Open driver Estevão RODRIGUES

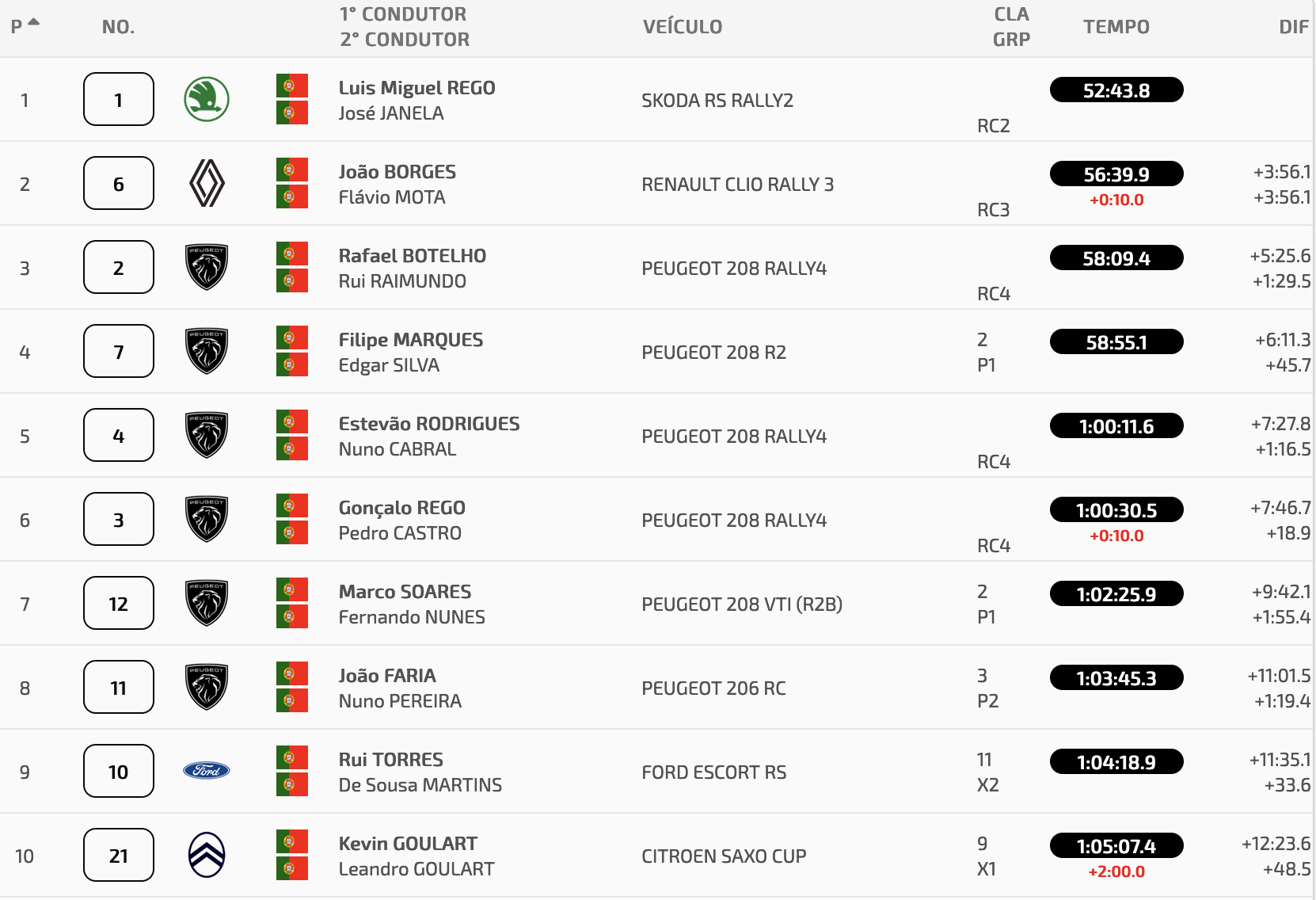coord(429,424)
